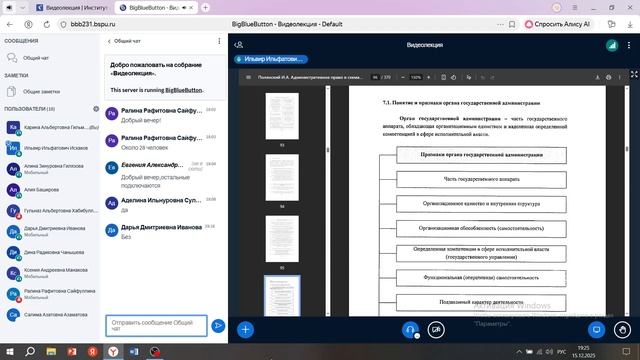Make the presentation fullscreen
640x360 pixels.
pyautogui.click(x=634, y=74)
